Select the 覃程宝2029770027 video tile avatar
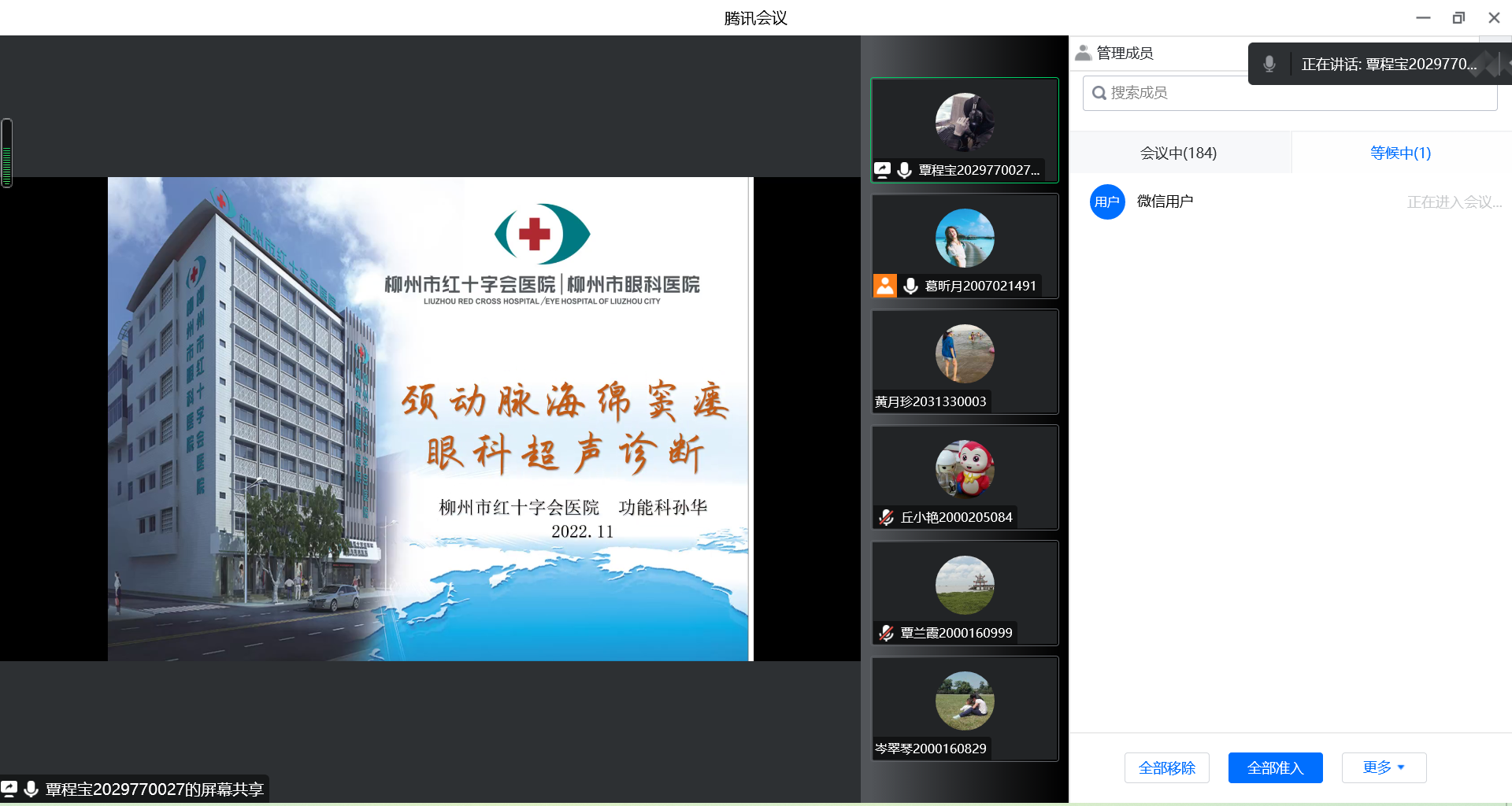This screenshot has width=1512, height=806. [965, 122]
